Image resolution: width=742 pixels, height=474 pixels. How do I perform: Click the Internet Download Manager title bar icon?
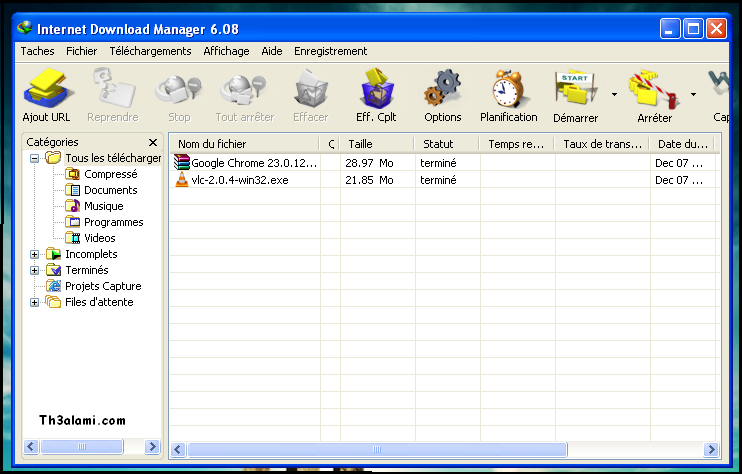(x=25, y=28)
